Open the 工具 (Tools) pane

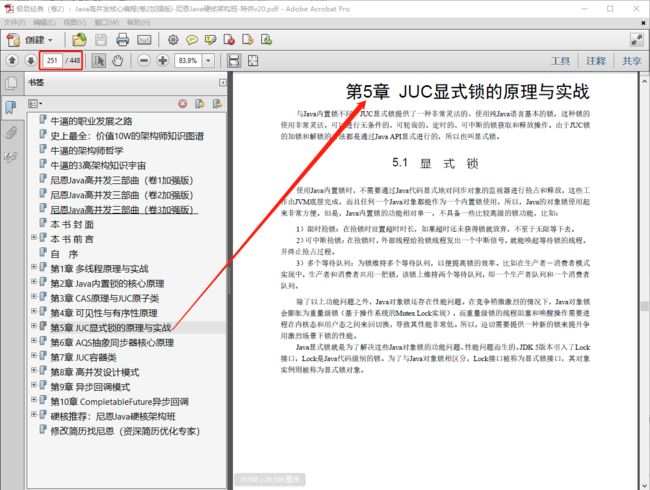click(561, 61)
